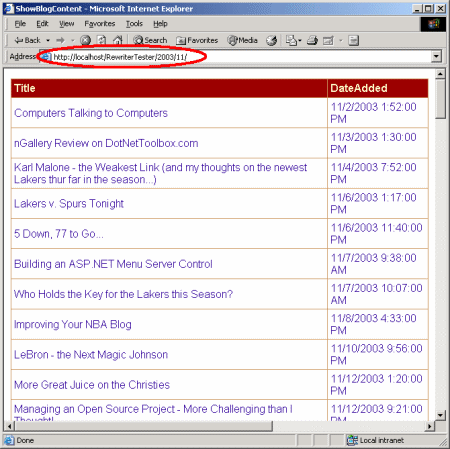This screenshot has height=449, width=450.
Task: Click the Stop toolbar icon
Action: [86, 40]
